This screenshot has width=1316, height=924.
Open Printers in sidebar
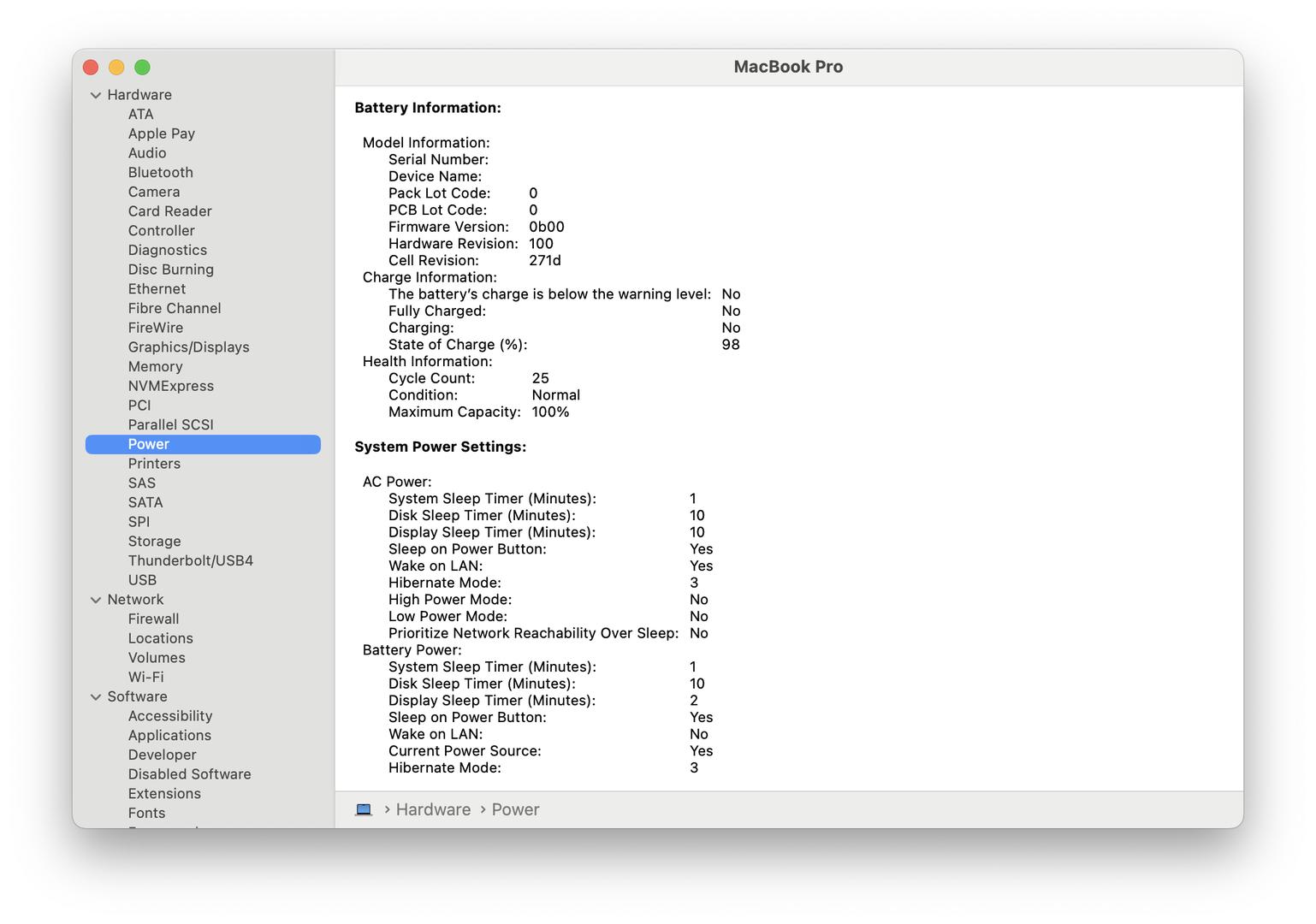[155, 464]
